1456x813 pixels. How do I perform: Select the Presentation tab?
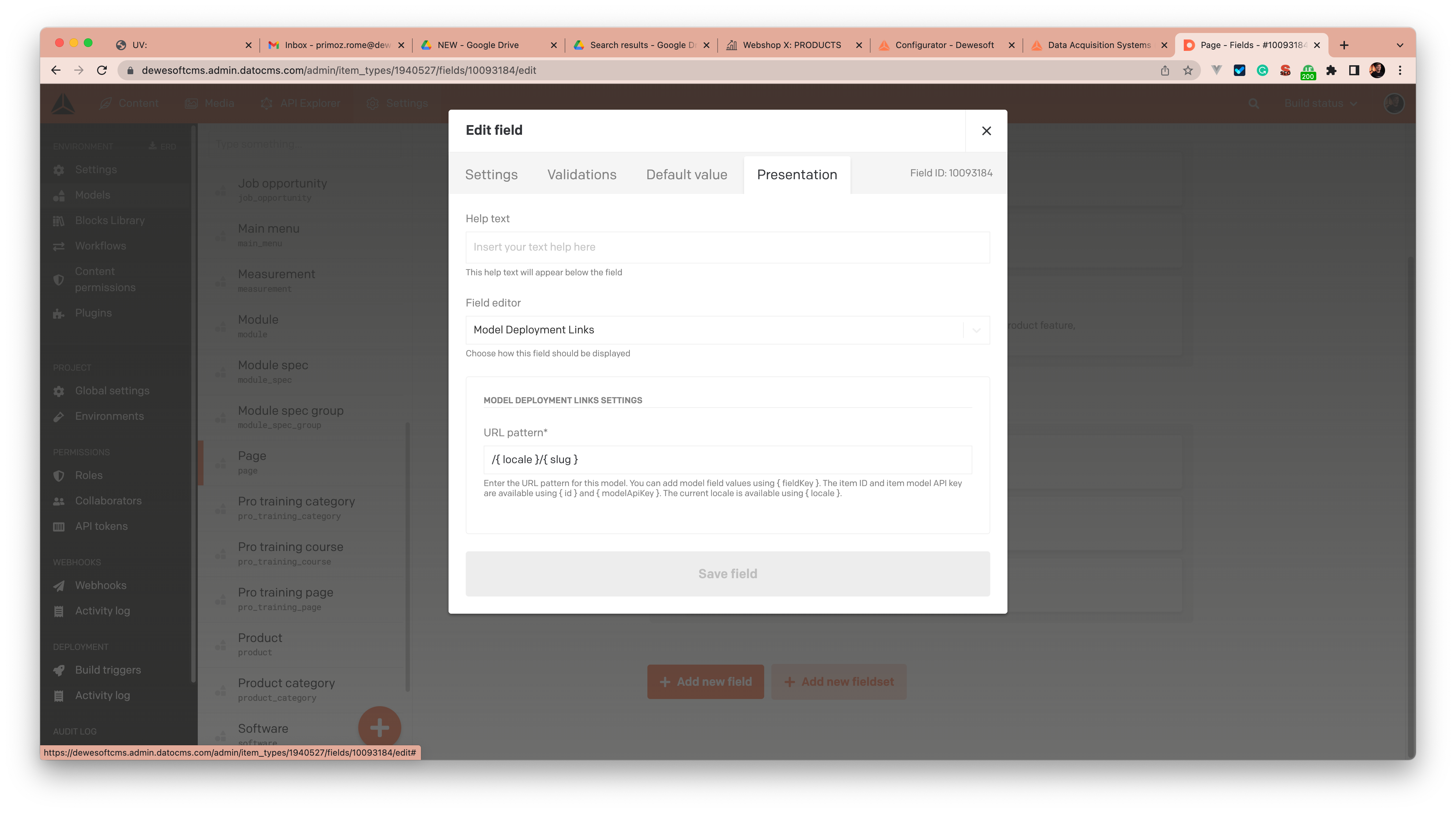(x=797, y=175)
